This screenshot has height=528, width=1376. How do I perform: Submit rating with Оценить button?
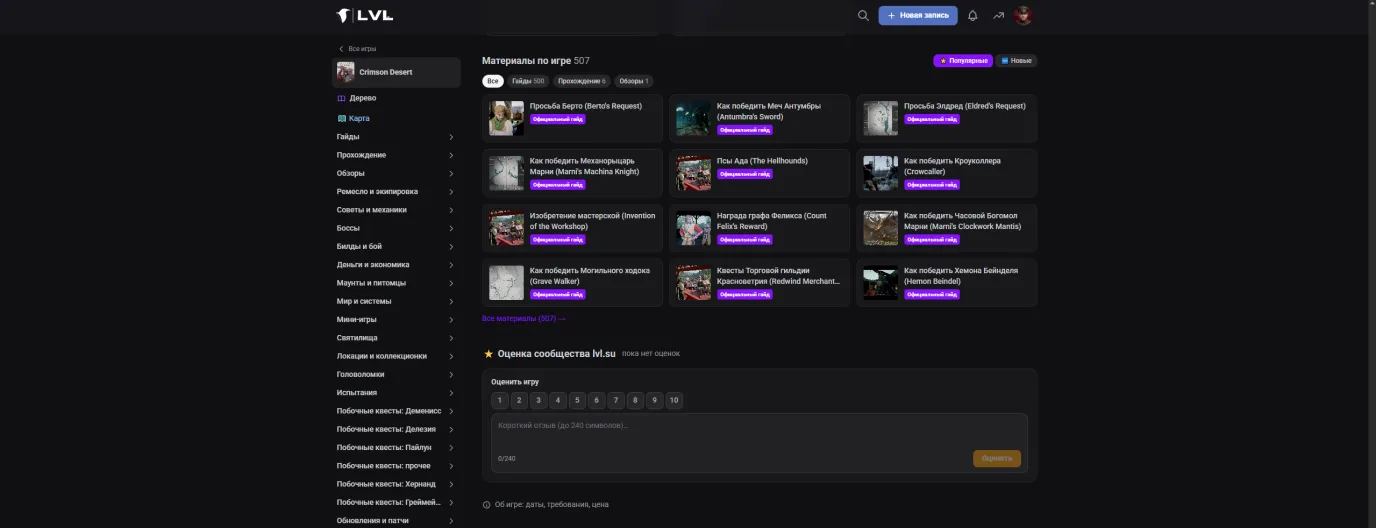(x=997, y=458)
